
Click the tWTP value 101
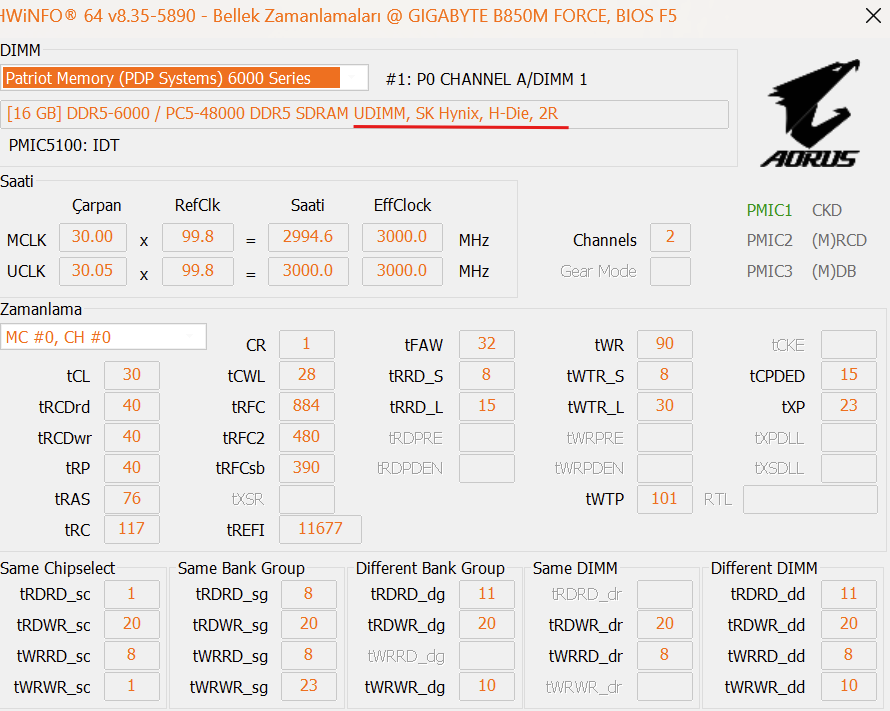coord(665,499)
